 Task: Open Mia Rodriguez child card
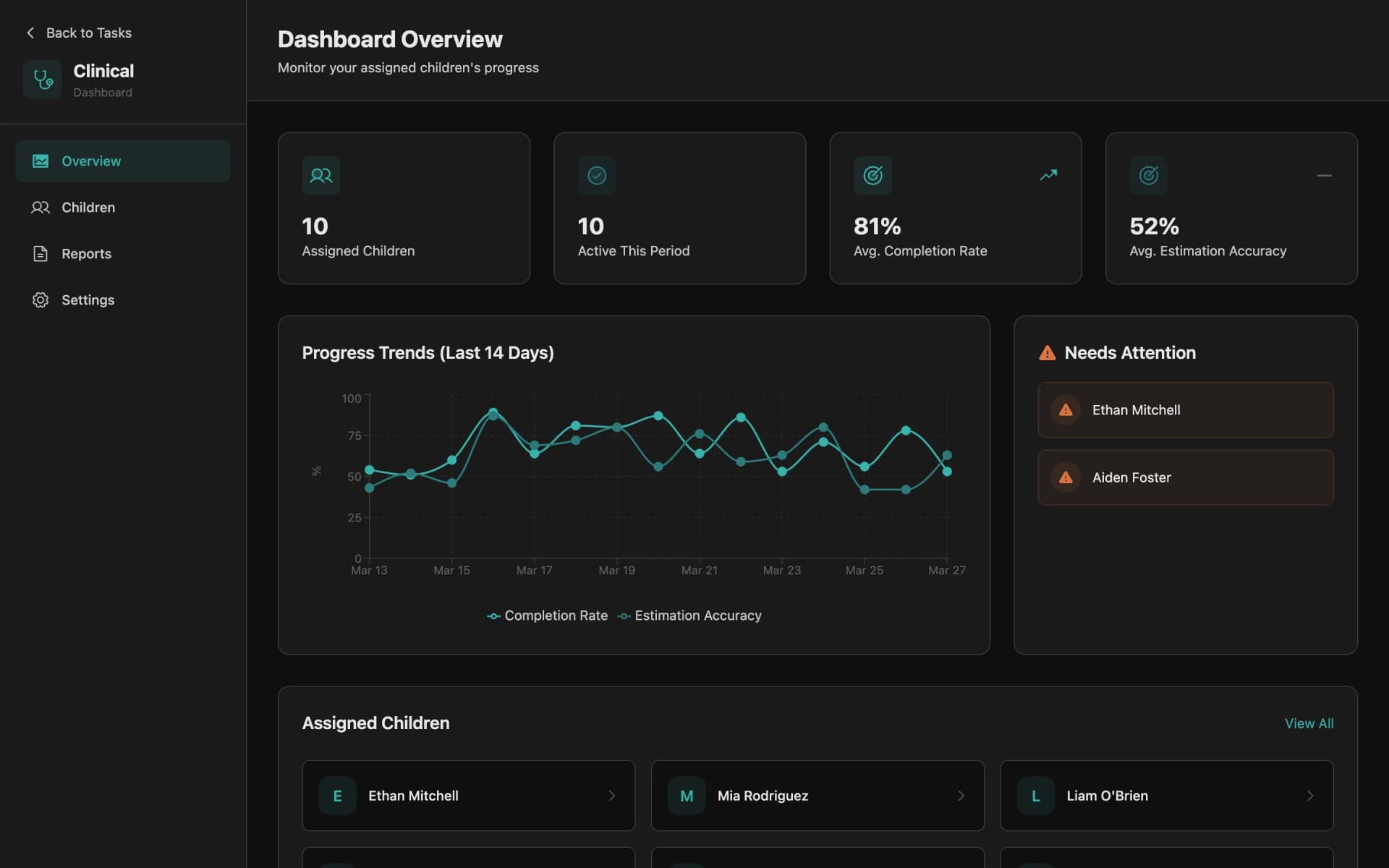tap(817, 796)
